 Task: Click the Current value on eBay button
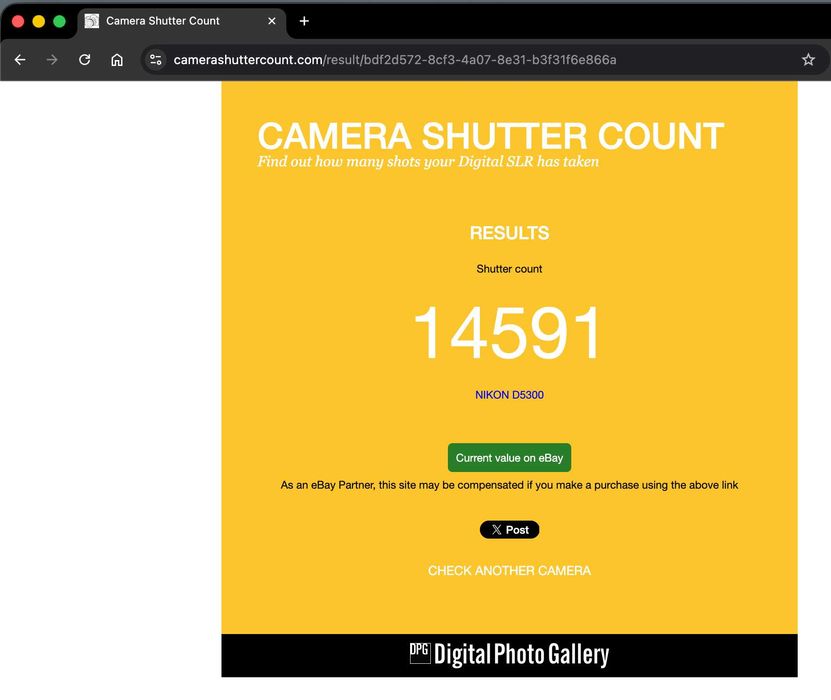pyautogui.click(x=509, y=458)
